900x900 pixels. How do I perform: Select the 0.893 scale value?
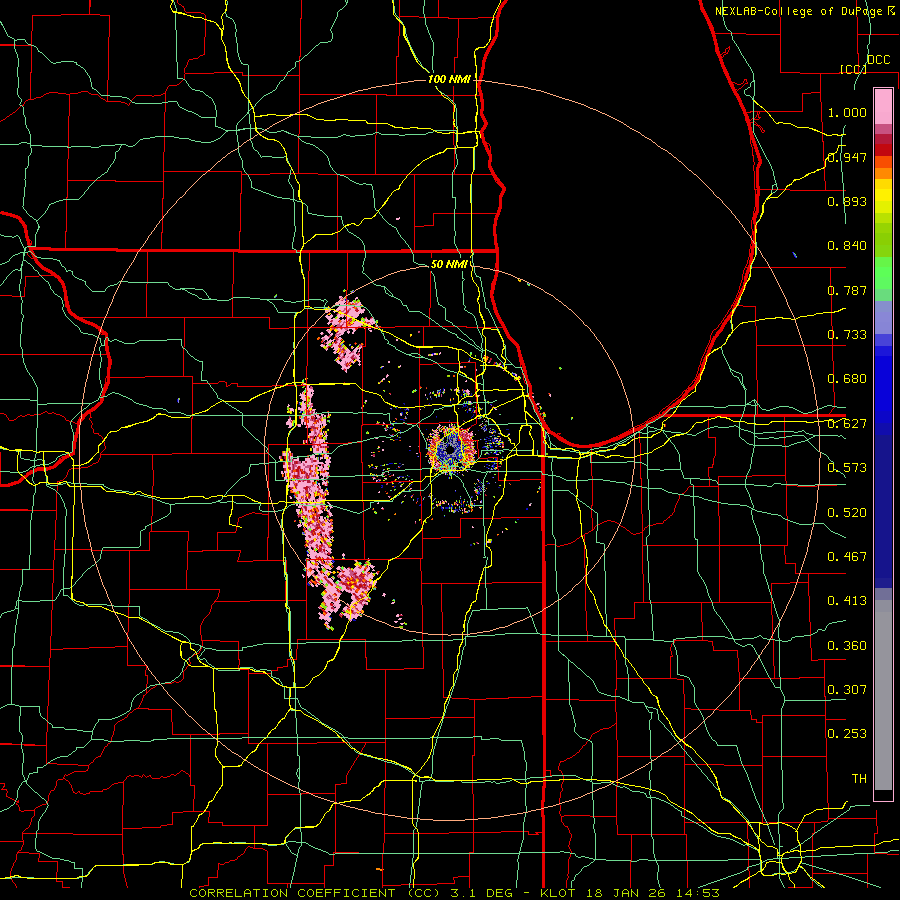(x=847, y=201)
